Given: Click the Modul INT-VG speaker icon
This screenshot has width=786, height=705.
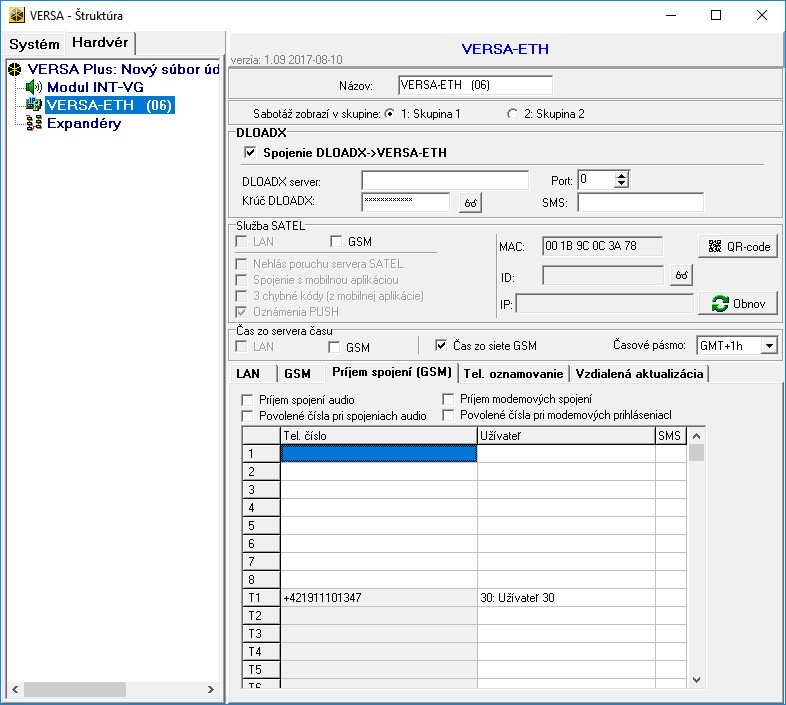Looking at the screenshot, I should tap(33, 88).
